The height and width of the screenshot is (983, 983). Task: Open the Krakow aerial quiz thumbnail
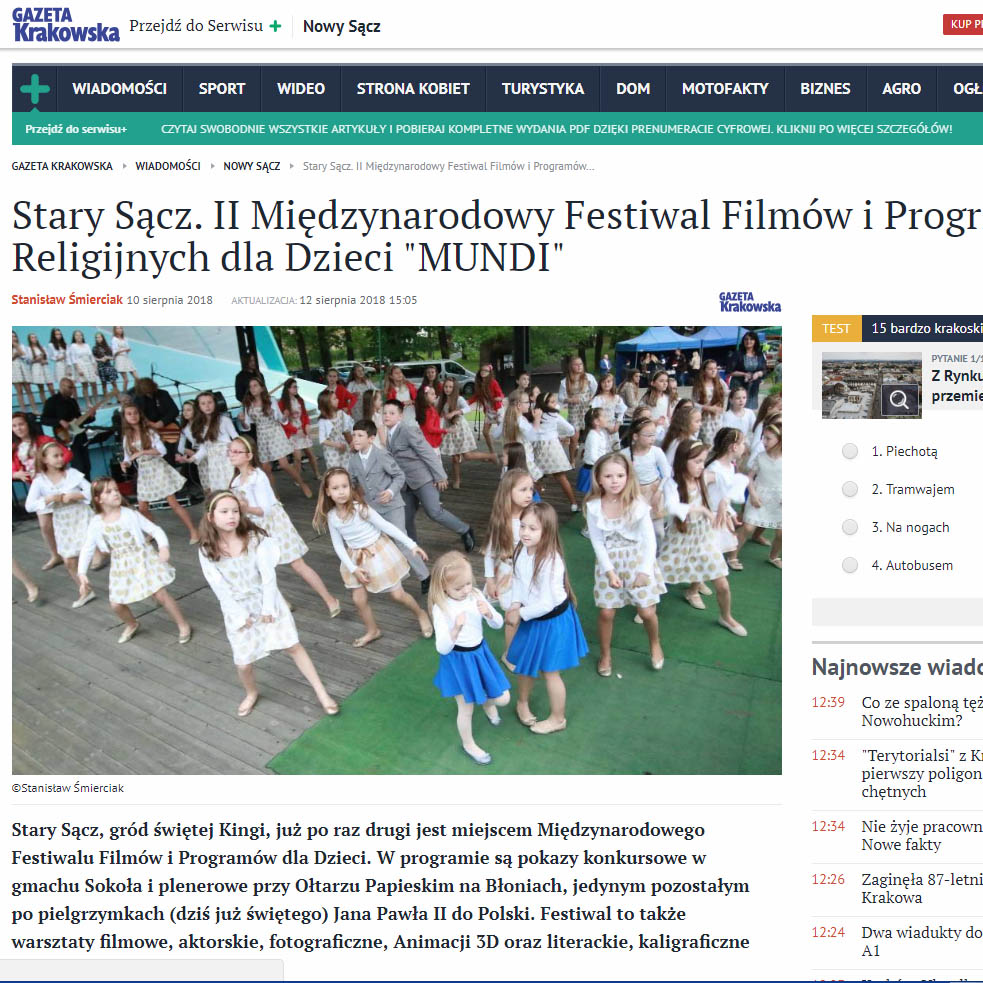[x=871, y=385]
